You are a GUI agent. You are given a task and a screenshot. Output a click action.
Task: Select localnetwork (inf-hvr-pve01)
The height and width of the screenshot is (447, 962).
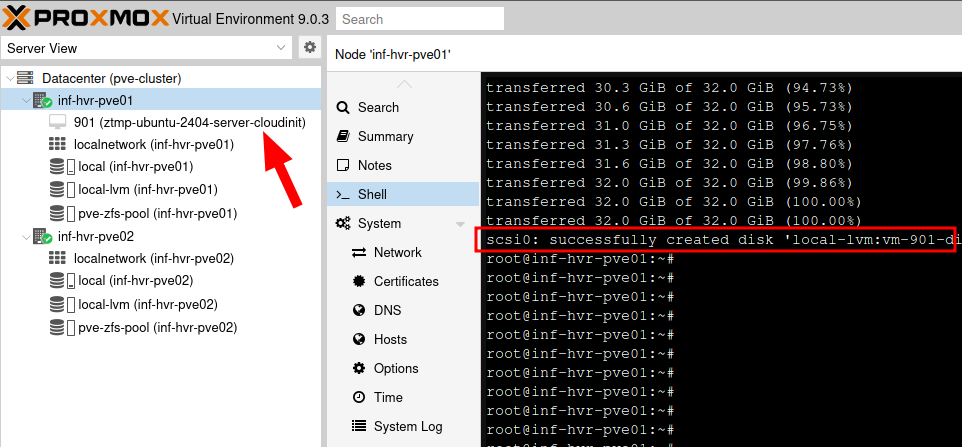coord(154,145)
